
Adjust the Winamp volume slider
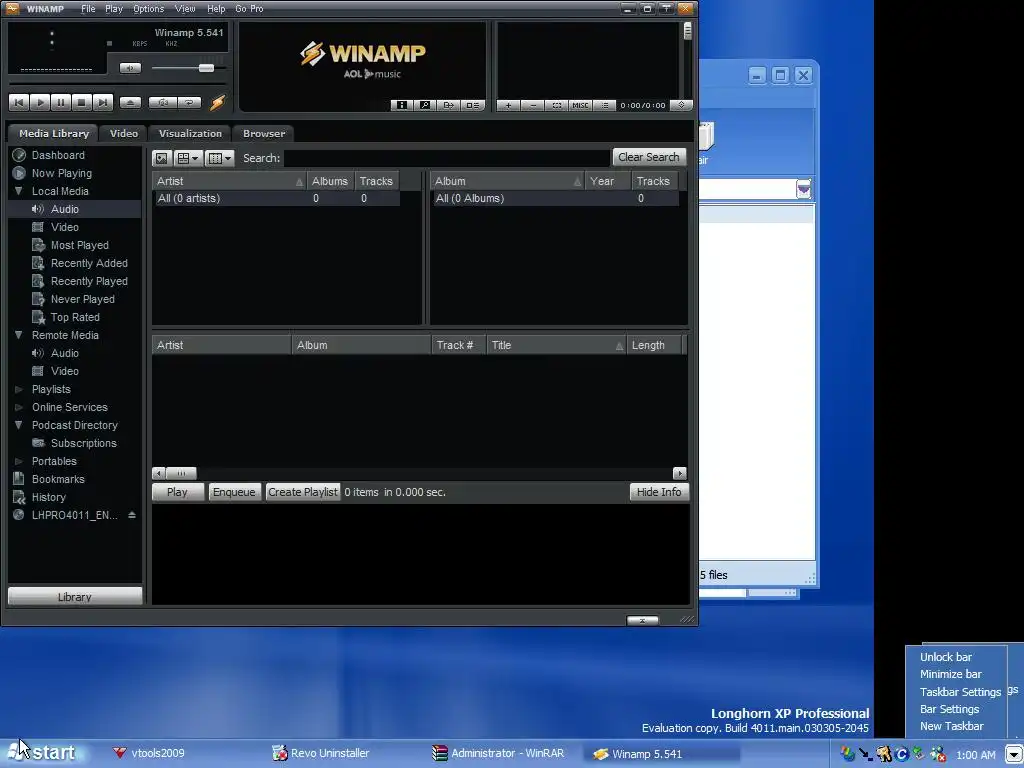[x=206, y=68]
